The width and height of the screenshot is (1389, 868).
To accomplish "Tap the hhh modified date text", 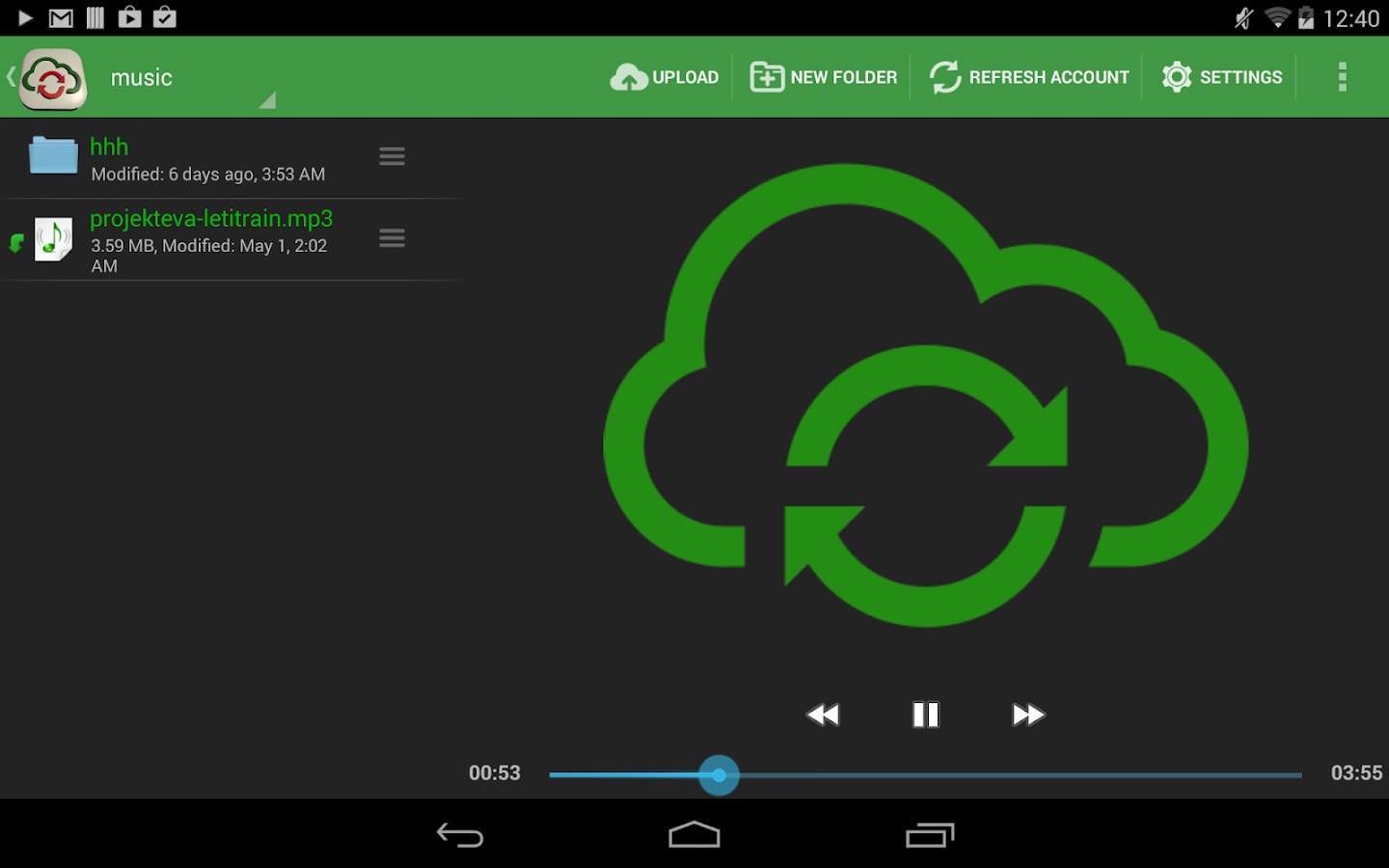I will (208, 175).
